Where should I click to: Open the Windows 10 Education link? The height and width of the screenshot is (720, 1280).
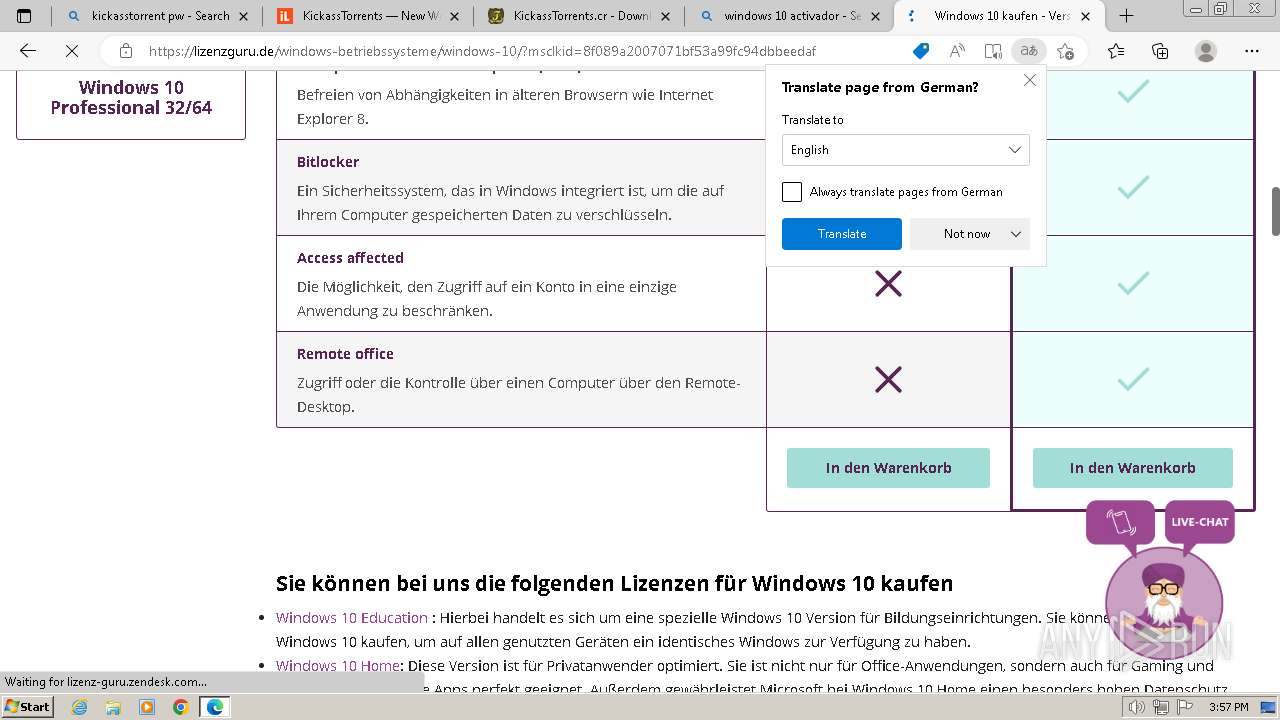(352, 618)
